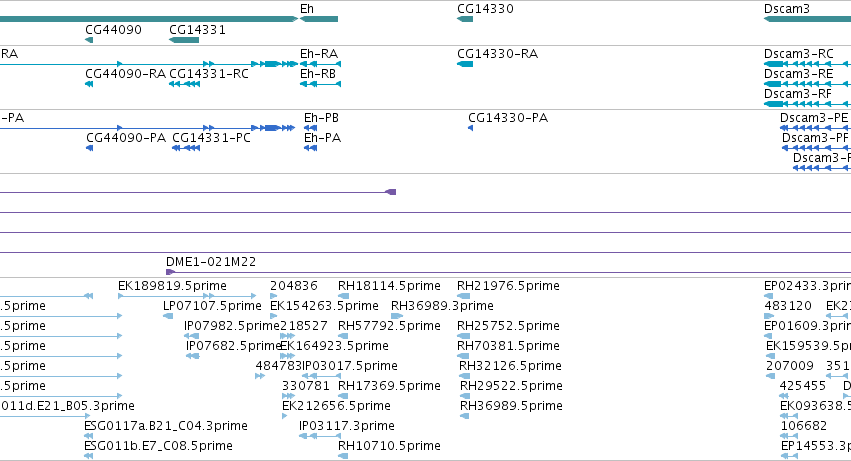Click the Dscam3-RC transcript
851x461 pixels.
807,64
